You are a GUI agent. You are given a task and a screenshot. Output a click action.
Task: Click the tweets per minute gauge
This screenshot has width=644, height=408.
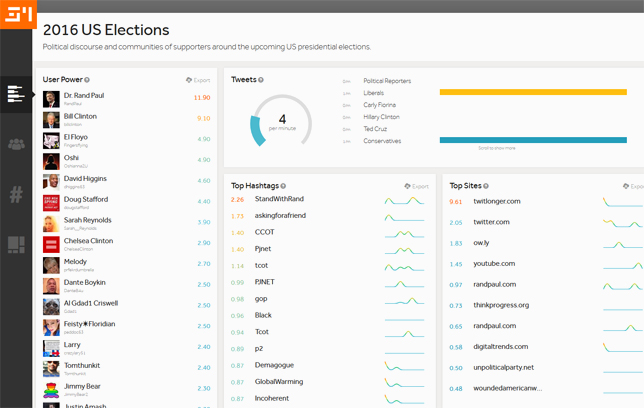pyautogui.click(x=281, y=121)
